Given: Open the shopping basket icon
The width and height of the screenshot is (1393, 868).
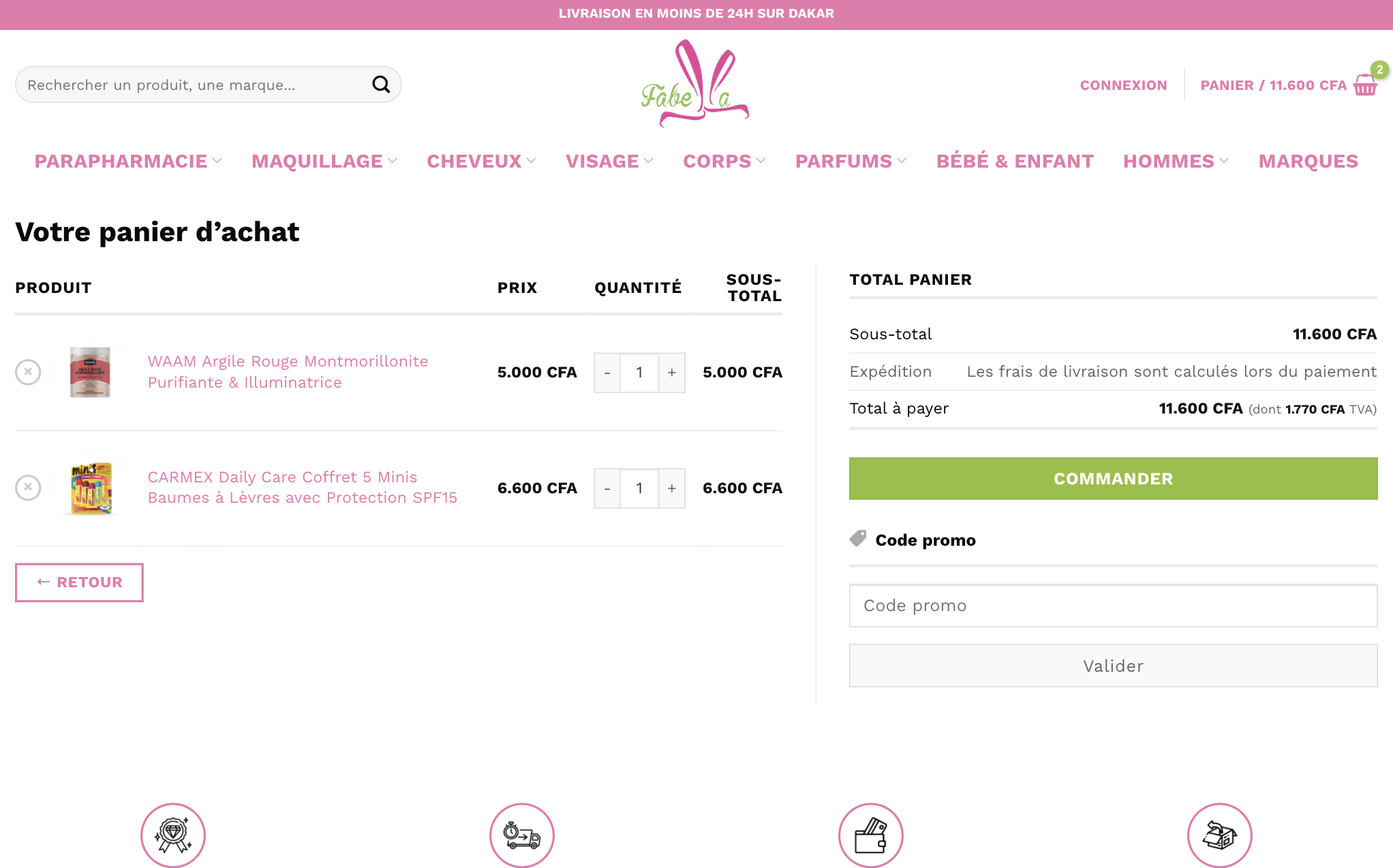Looking at the screenshot, I should tap(1365, 85).
